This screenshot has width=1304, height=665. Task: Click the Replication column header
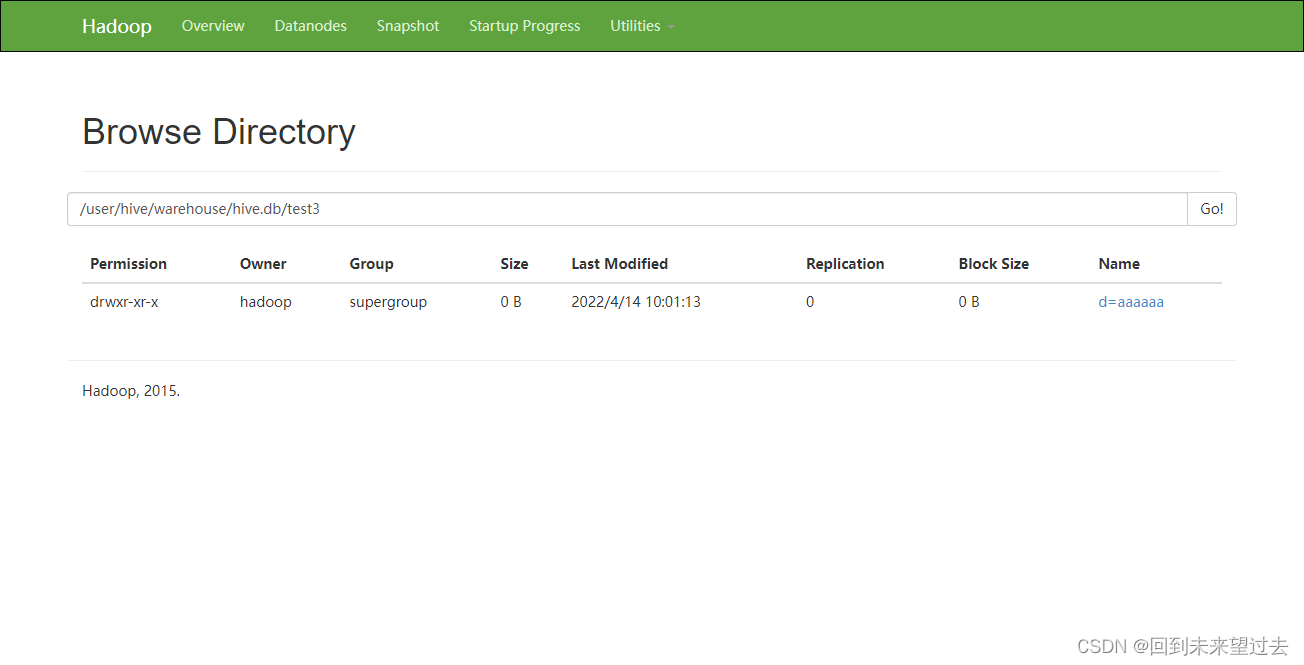tap(845, 263)
